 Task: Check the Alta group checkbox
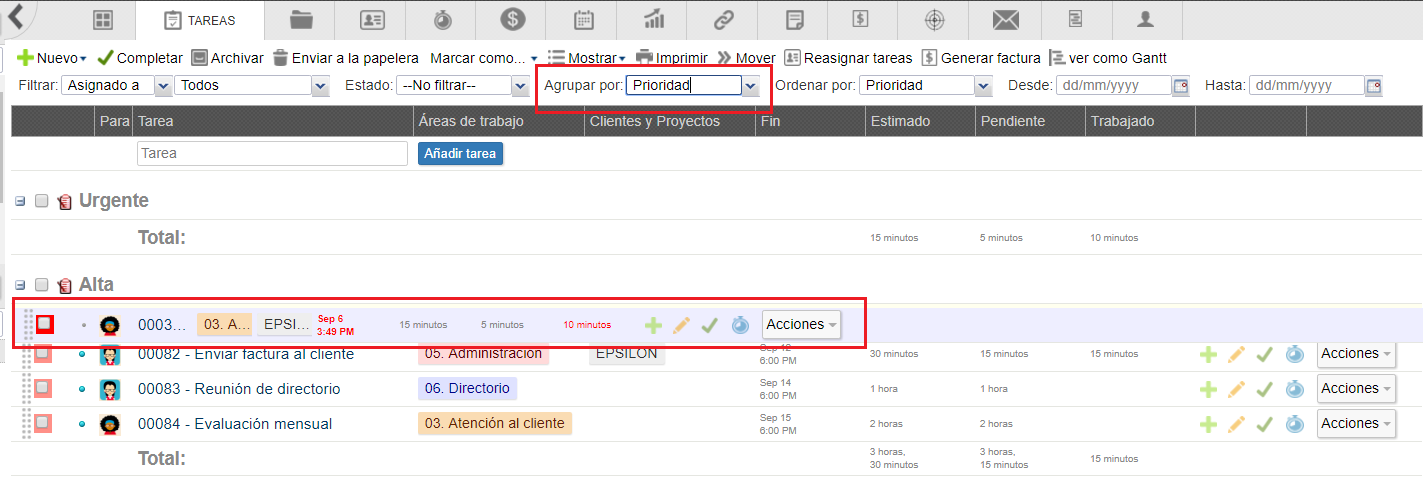pyautogui.click(x=42, y=285)
